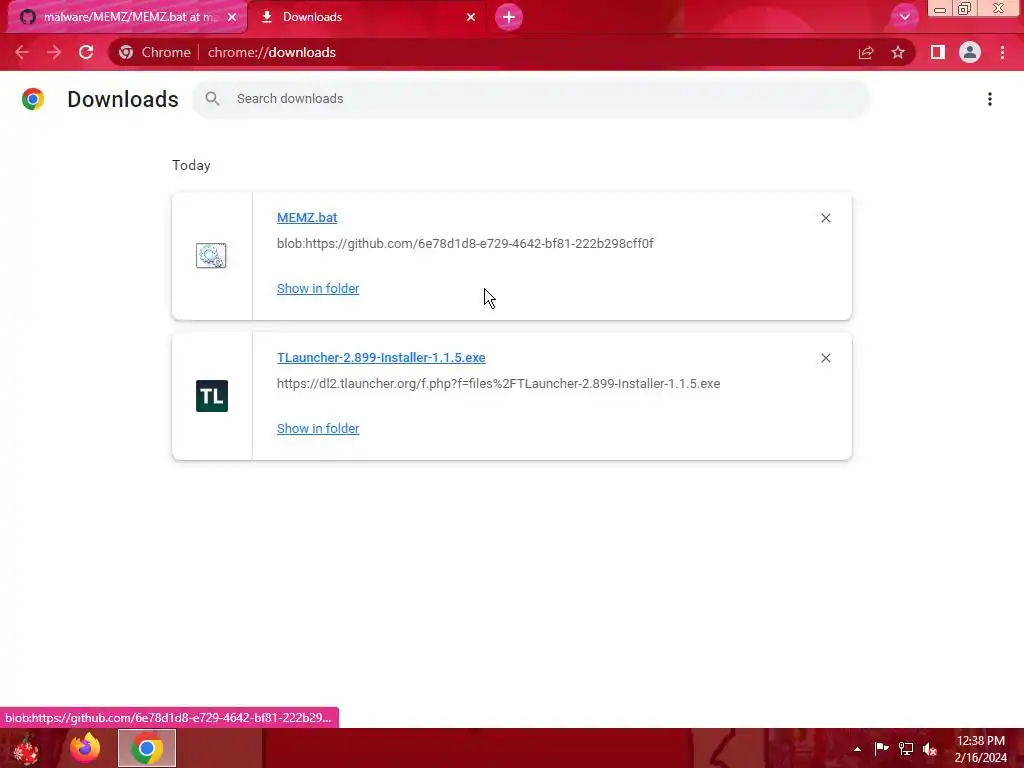The height and width of the screenshot is (768, 1024).
Task: Show hidden system tray icons
Action: coord(857,749)
